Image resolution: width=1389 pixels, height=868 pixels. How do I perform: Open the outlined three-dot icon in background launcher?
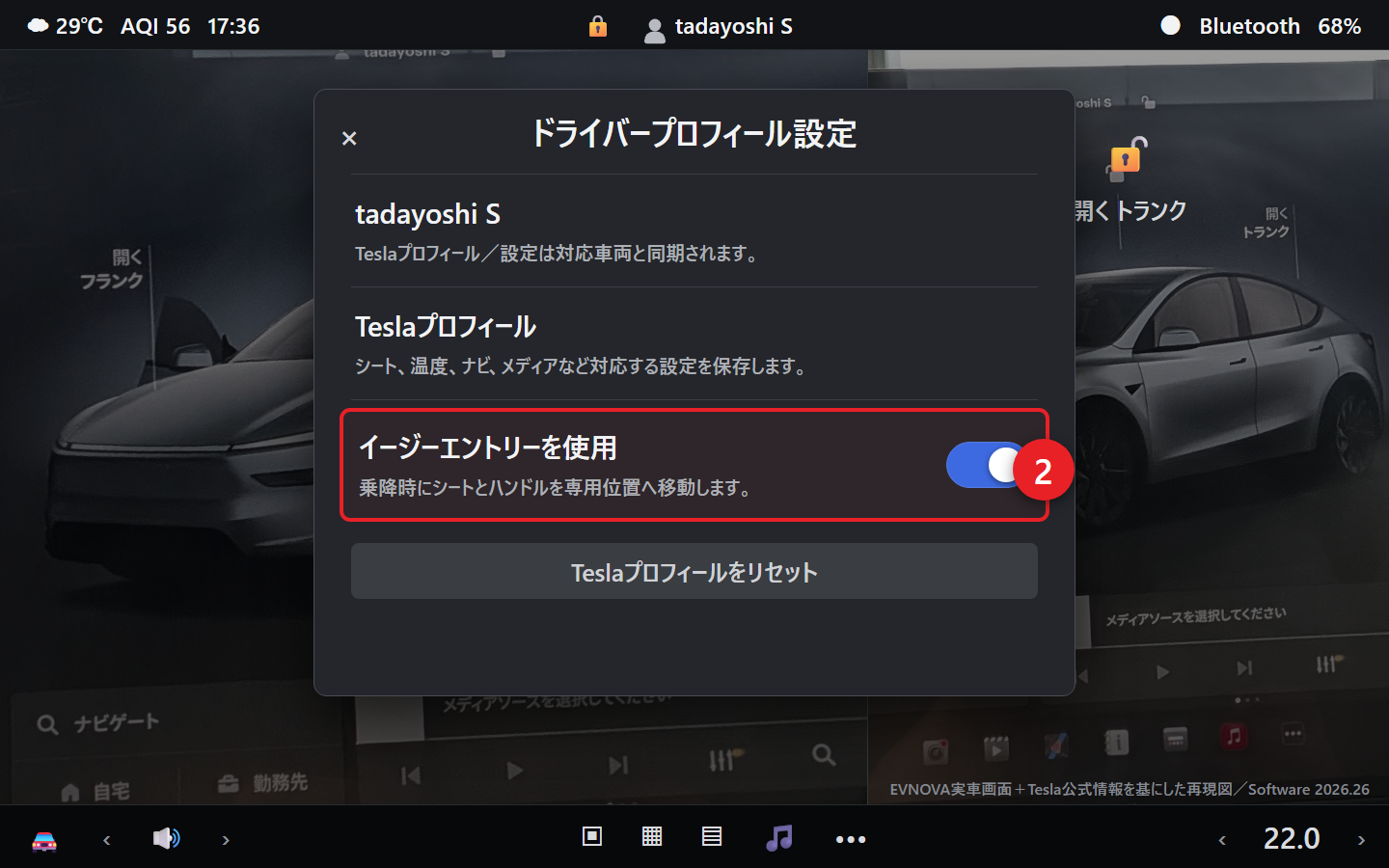pos(1293,734)
